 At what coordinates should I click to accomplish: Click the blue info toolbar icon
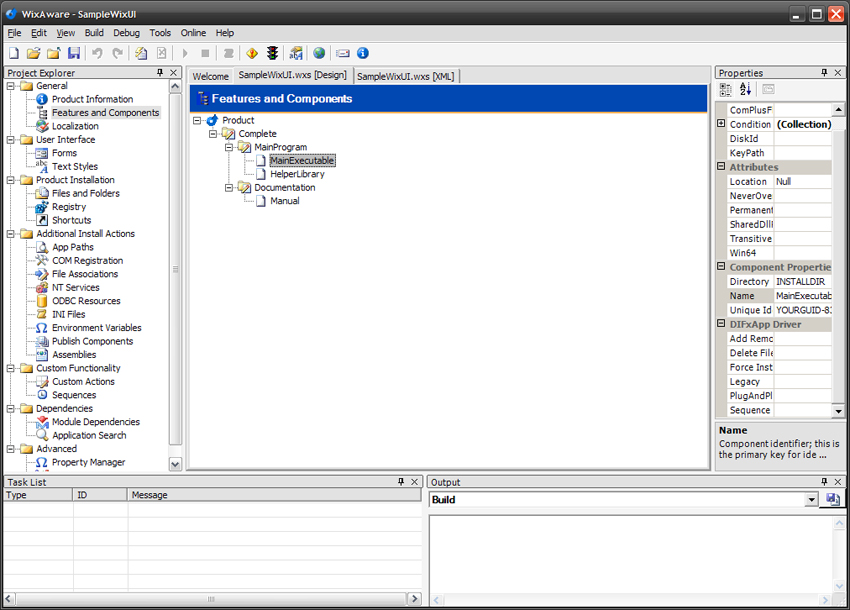point(363,53)
